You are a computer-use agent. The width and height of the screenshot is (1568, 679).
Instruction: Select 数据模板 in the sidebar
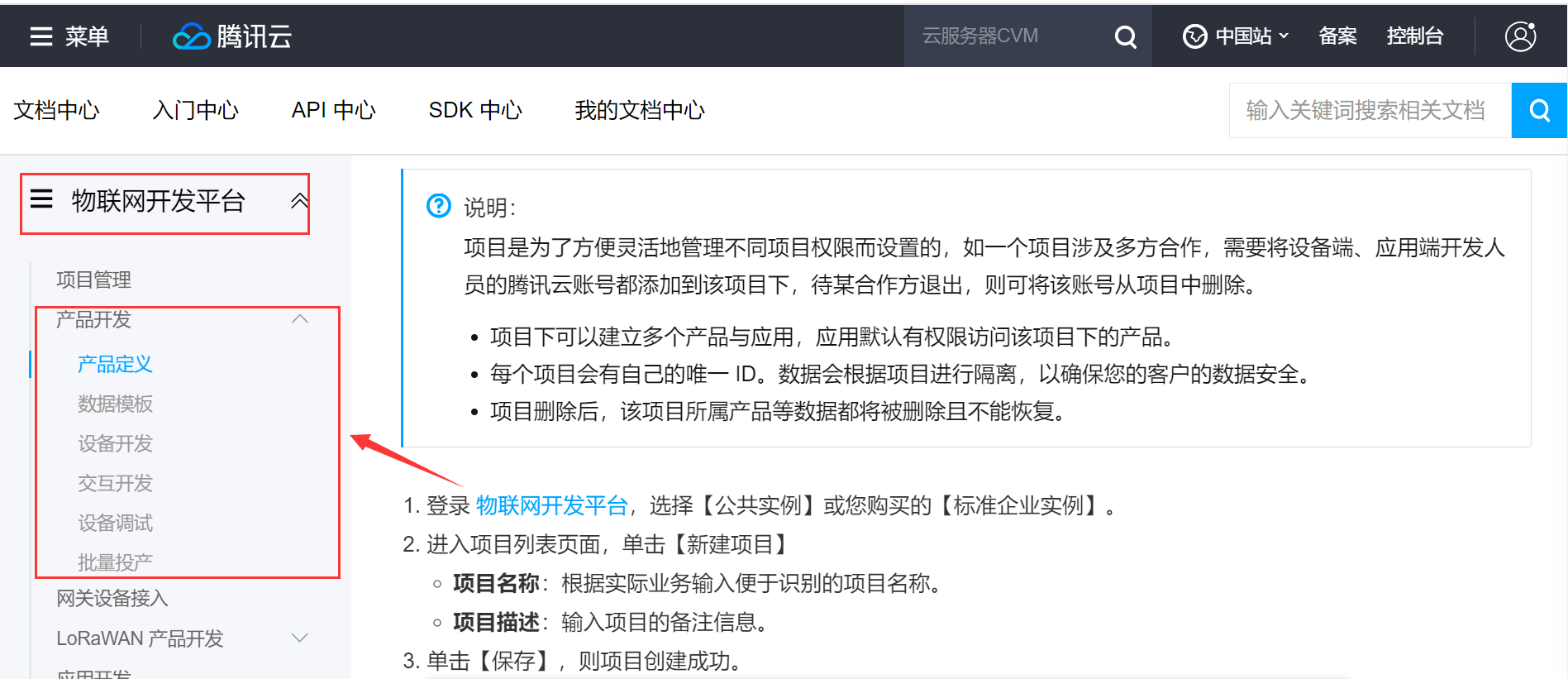click(x=115, y=404)
